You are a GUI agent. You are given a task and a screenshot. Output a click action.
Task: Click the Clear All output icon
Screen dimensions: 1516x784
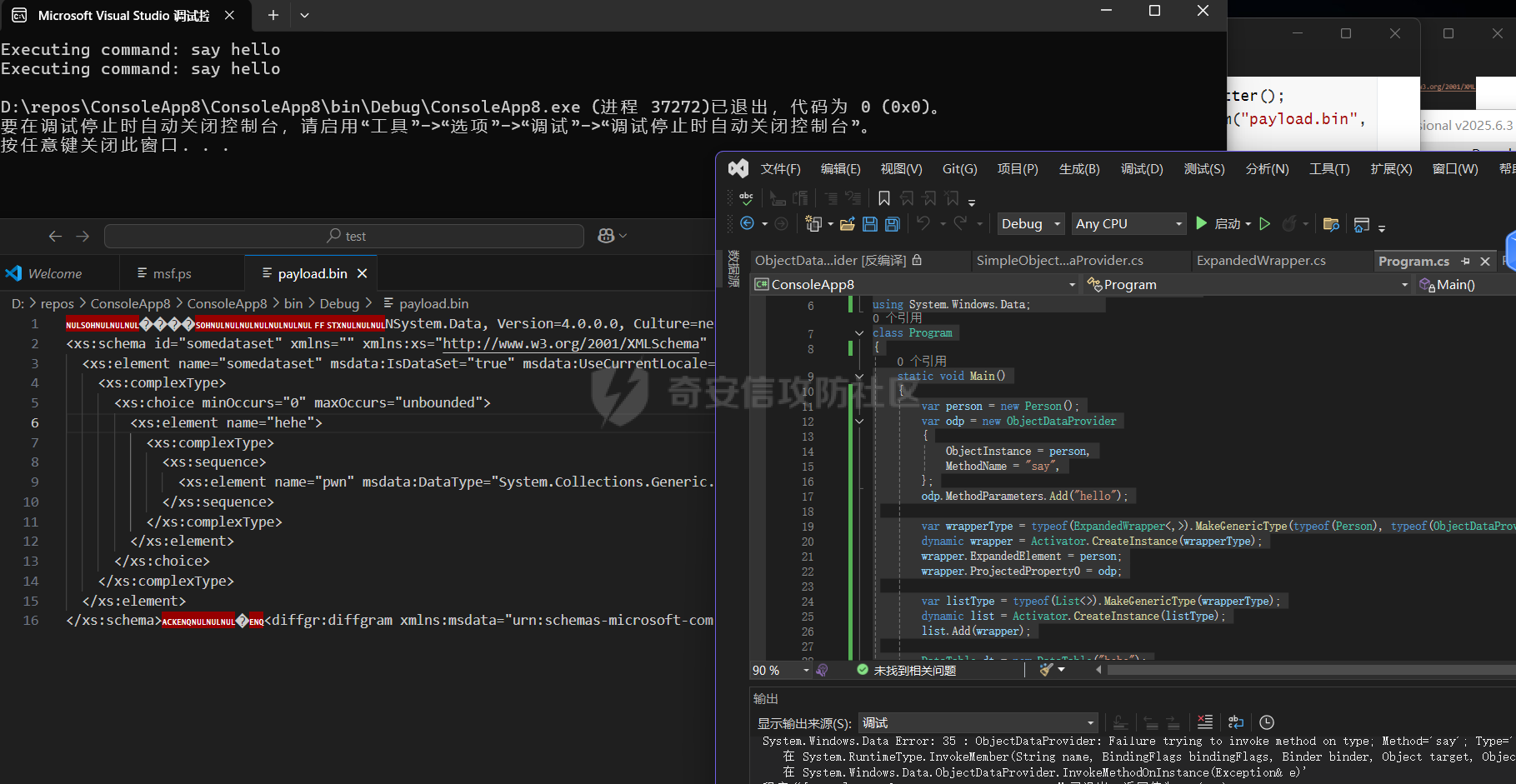click(x=1205, y=722)
